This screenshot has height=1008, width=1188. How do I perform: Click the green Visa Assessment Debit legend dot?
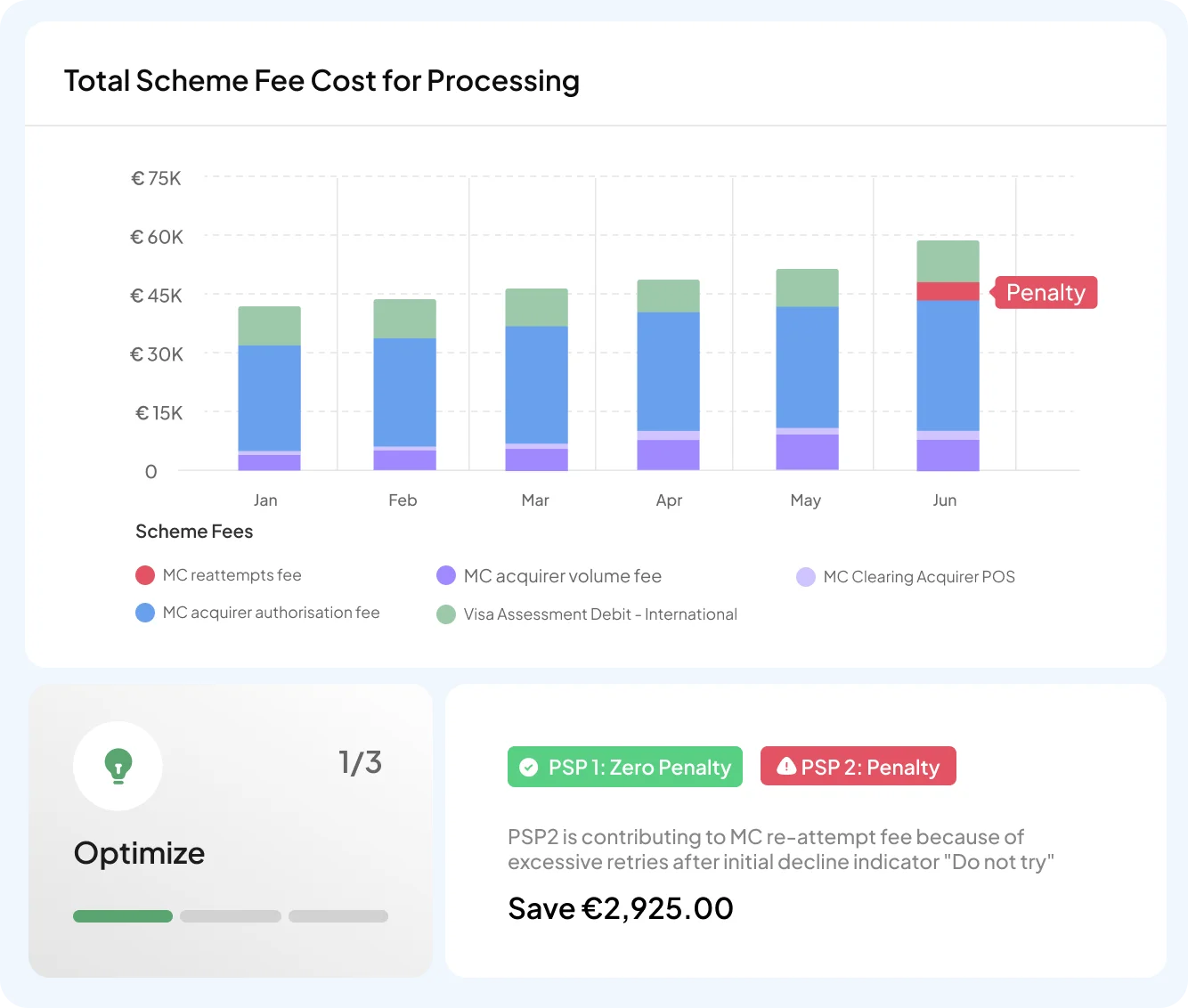[446, 614]
